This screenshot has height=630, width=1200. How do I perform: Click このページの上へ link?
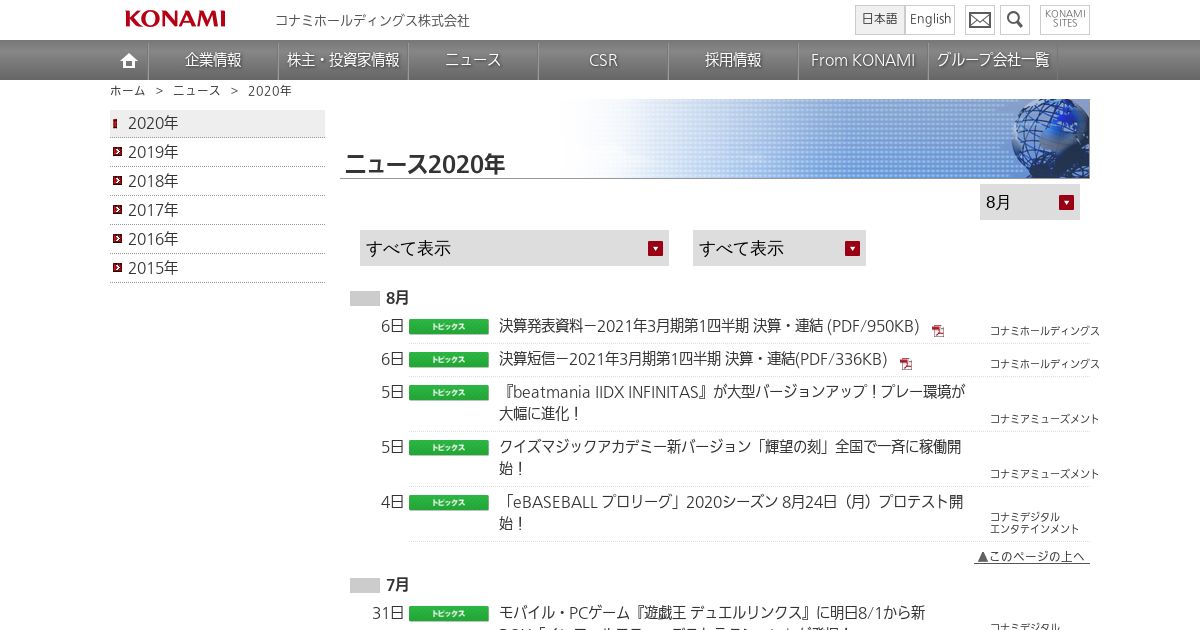1032,556
